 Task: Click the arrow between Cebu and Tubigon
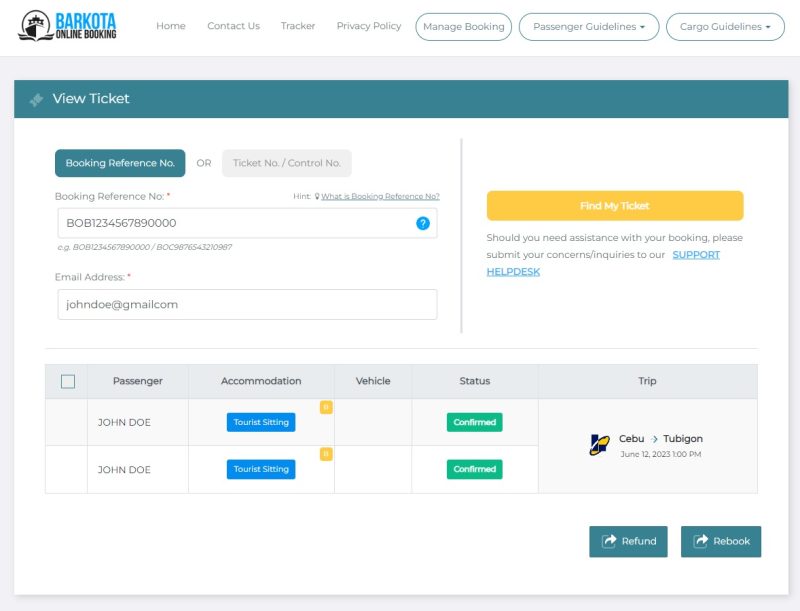click(x=655, y=439)
